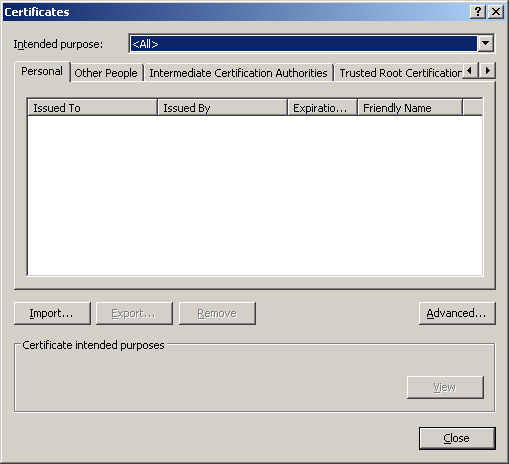
Task: Close the Certificates dialog with X icon
Action: point(496,12)
